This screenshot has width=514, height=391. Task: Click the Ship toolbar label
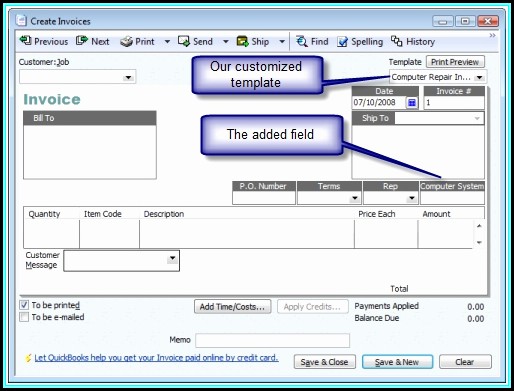click(x=260, y=42)
